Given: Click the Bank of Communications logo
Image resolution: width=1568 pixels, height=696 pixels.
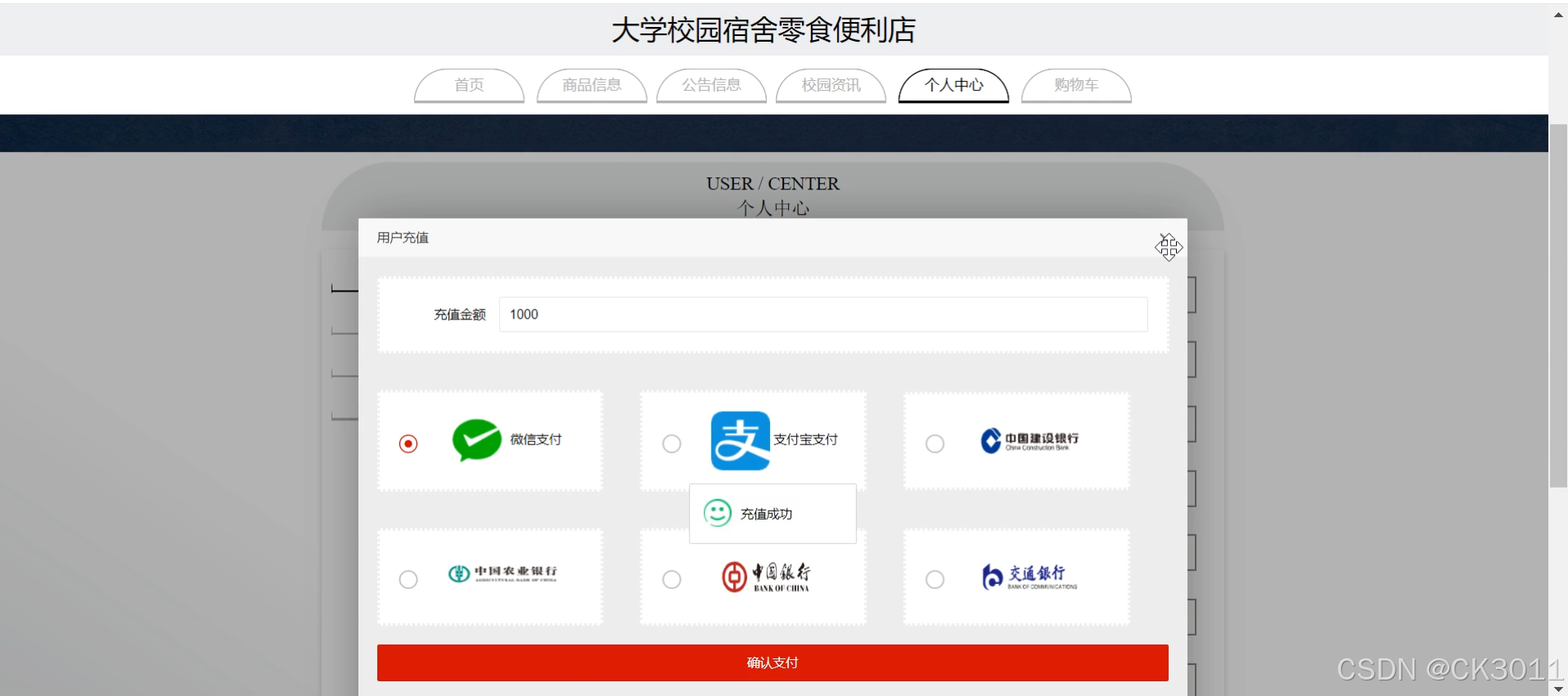Looking at the screenshot, I should coord(1029,577).
